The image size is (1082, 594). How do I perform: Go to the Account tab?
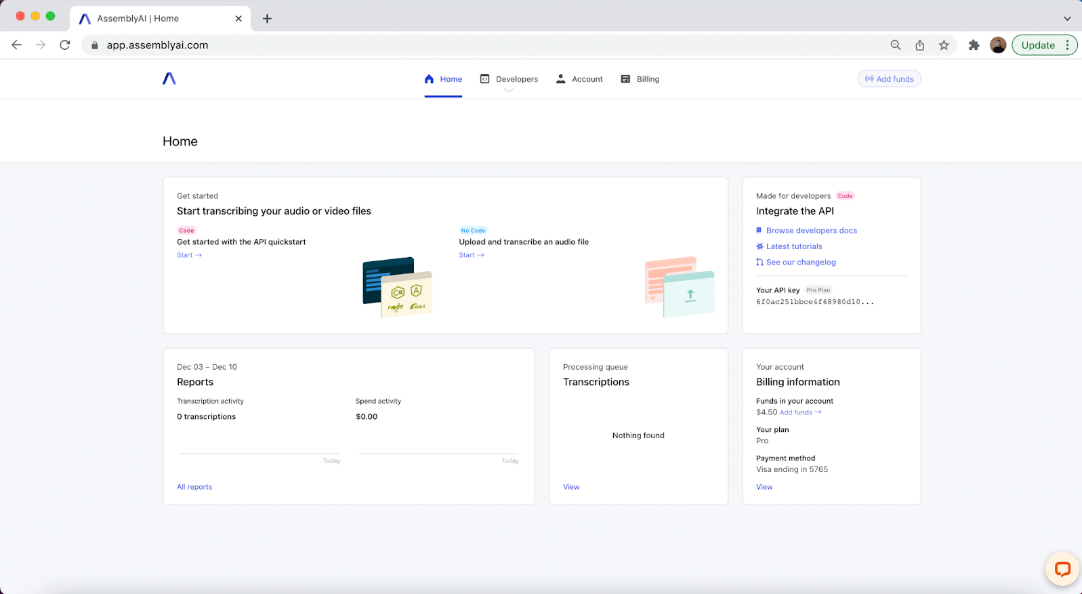click(x=579, y=79)
